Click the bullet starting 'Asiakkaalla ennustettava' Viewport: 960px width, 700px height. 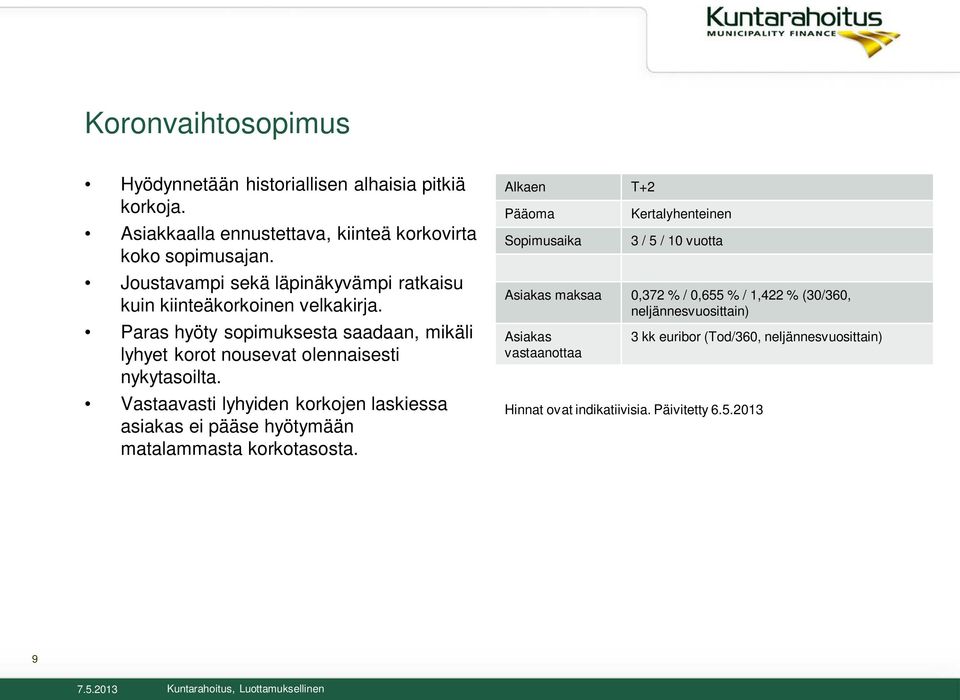pyautogui.click(x=298, y=244)
